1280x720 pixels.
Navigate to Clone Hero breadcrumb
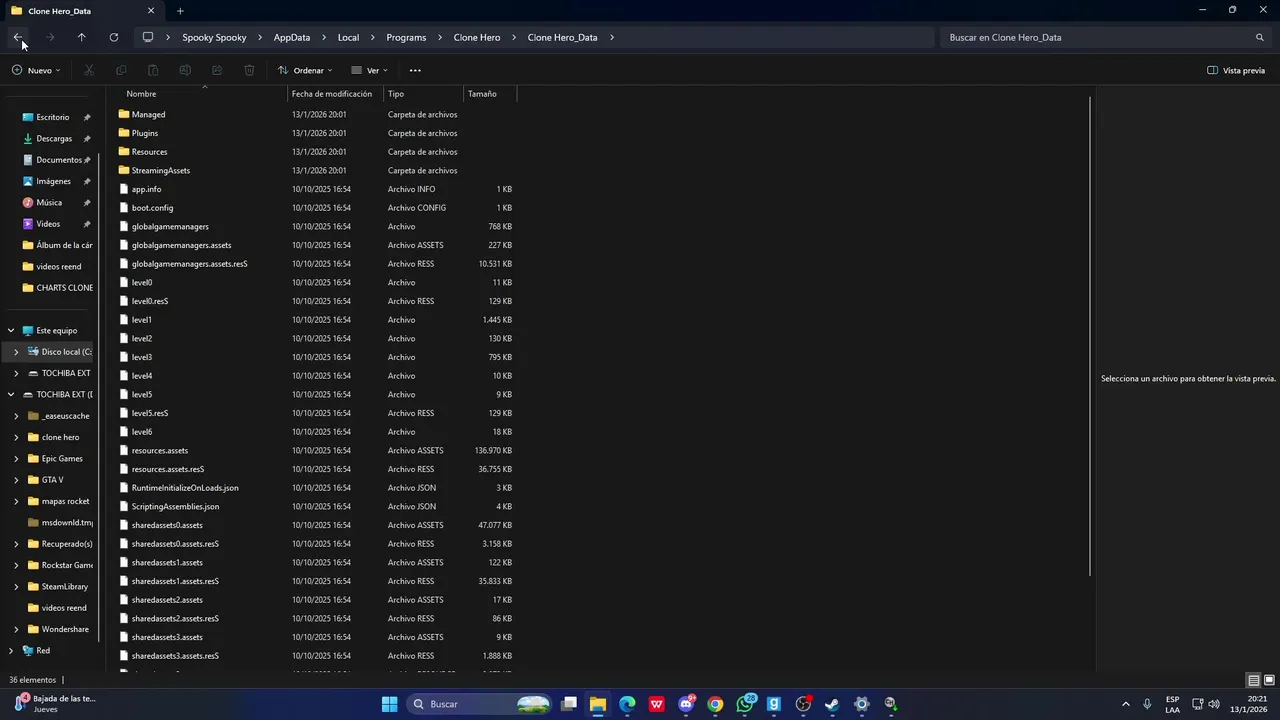[477, 37]
